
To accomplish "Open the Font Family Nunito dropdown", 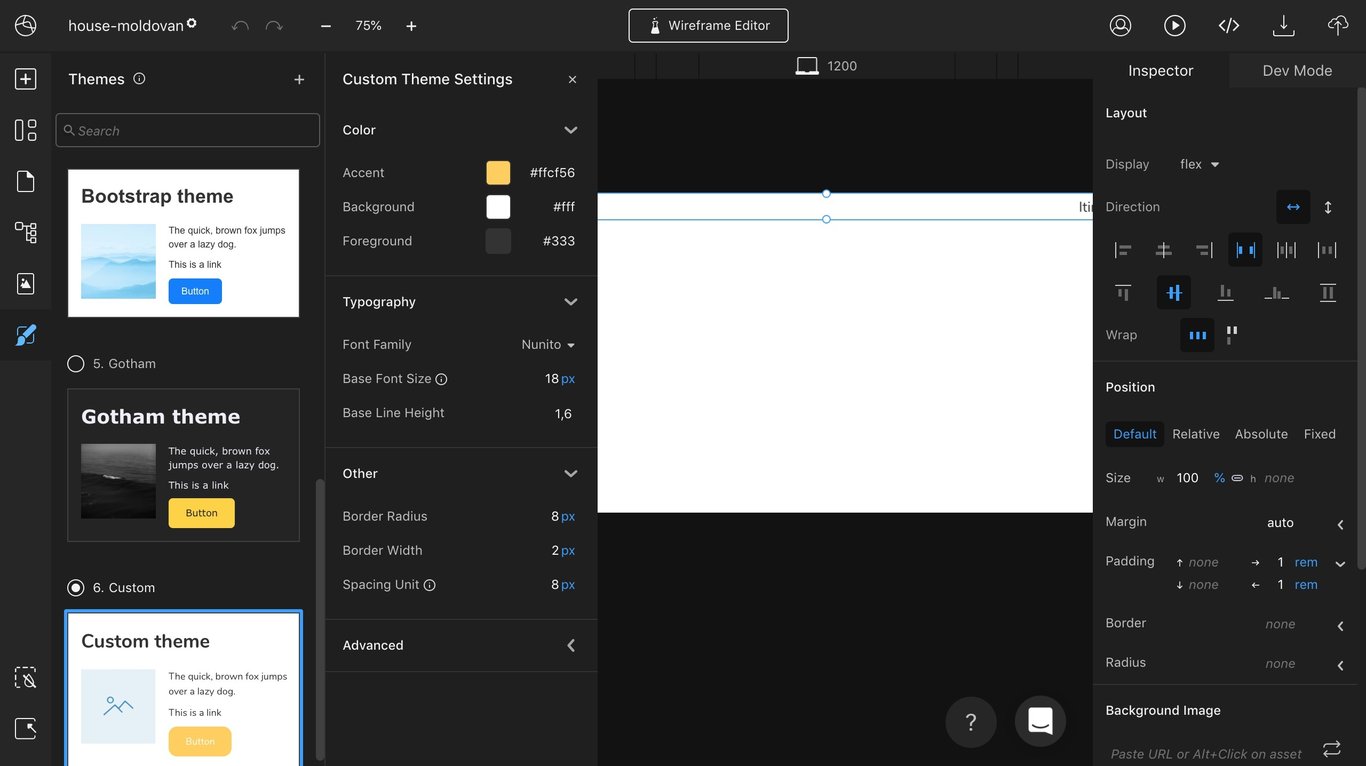I will [548, 345].
